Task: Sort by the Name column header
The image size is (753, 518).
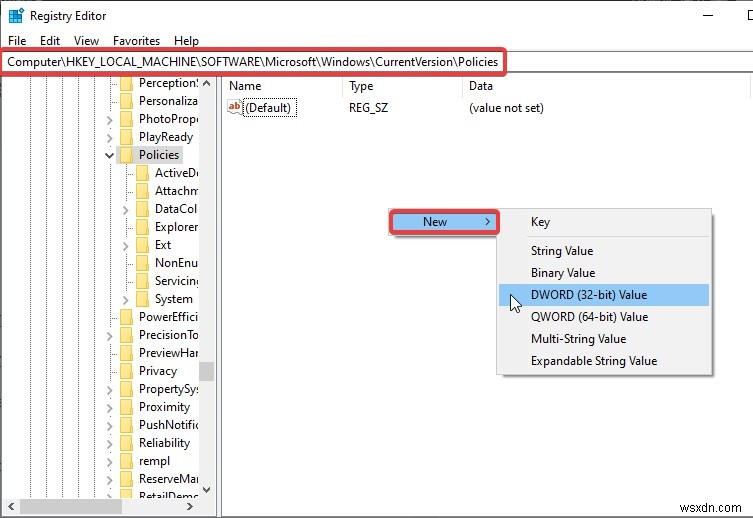Action: point(283,86)
